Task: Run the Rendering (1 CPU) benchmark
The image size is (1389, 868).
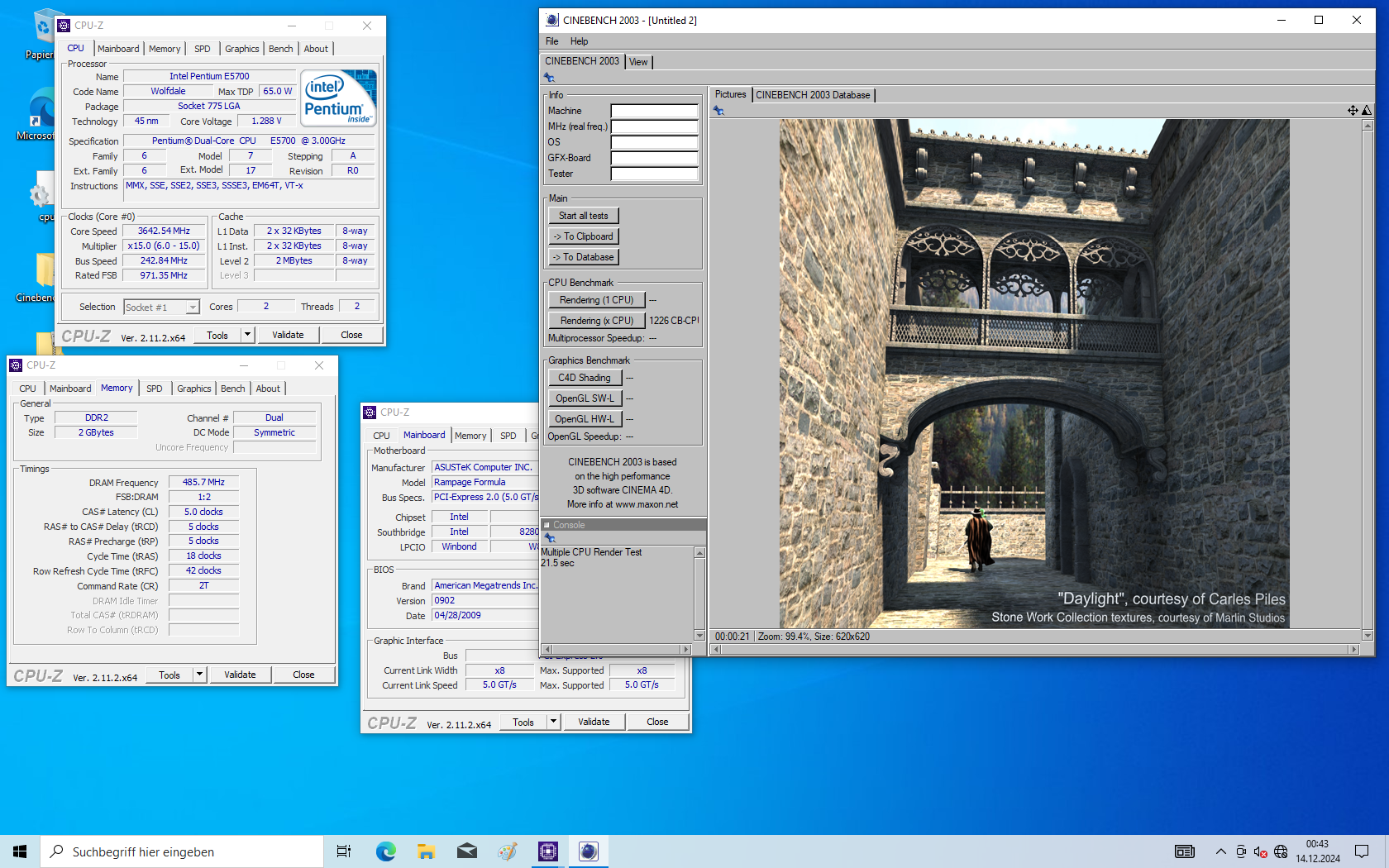Action: [x=596, y=300]
